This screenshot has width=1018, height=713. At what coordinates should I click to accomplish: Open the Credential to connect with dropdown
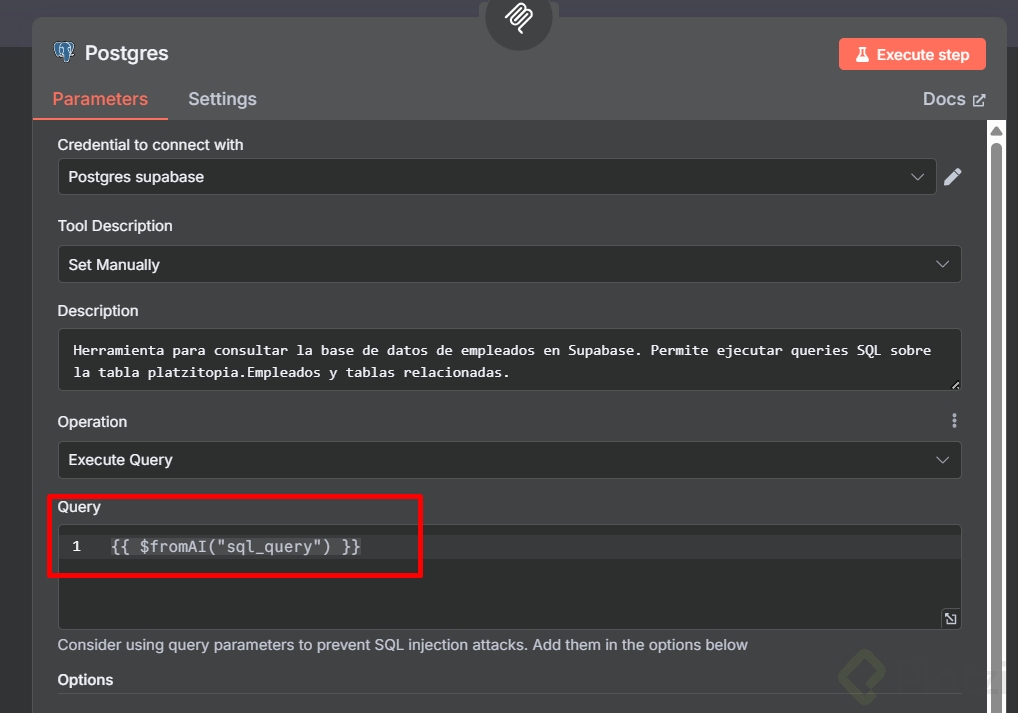tap(497, 177)
